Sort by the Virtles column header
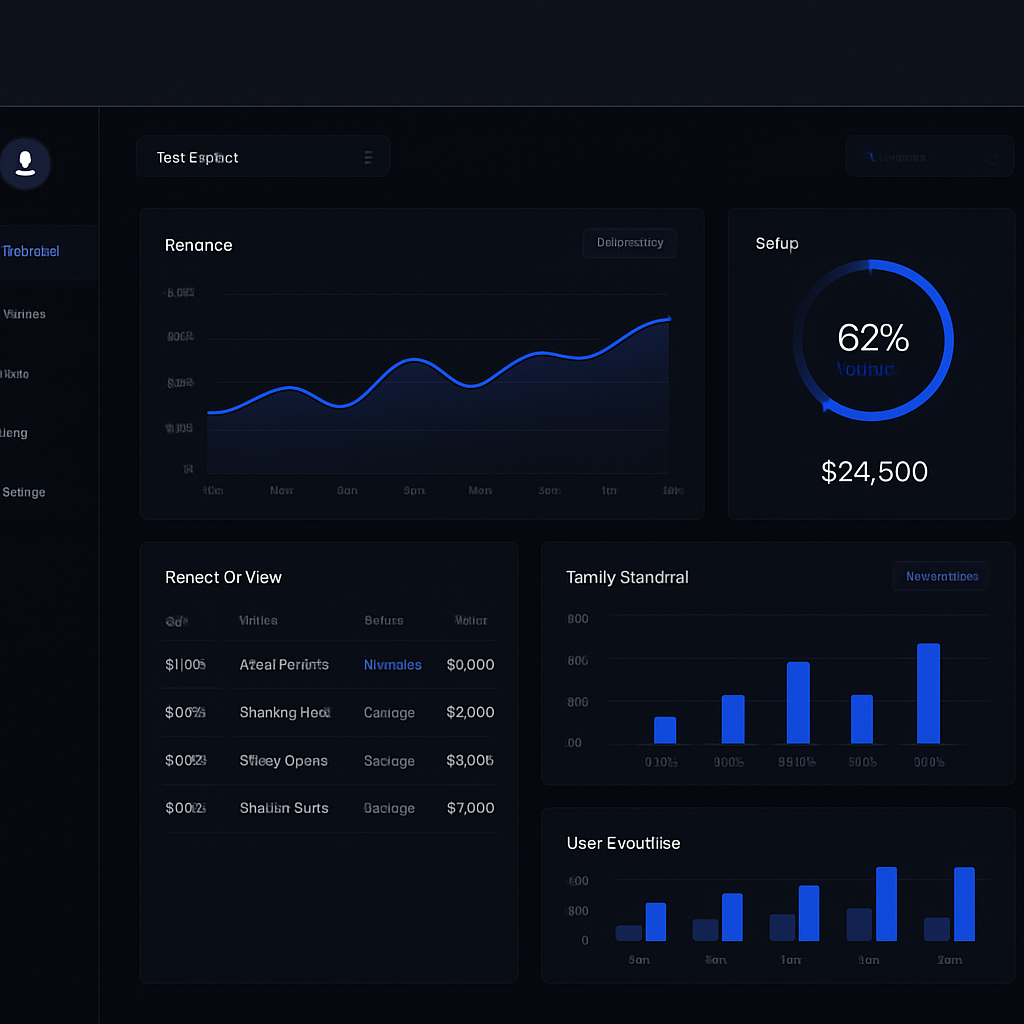Viewport: 1024px width, 1024px height. 258,620
